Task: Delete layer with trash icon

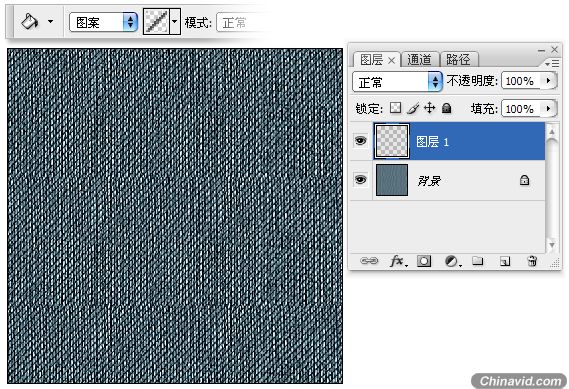Action: pos(532,261)
